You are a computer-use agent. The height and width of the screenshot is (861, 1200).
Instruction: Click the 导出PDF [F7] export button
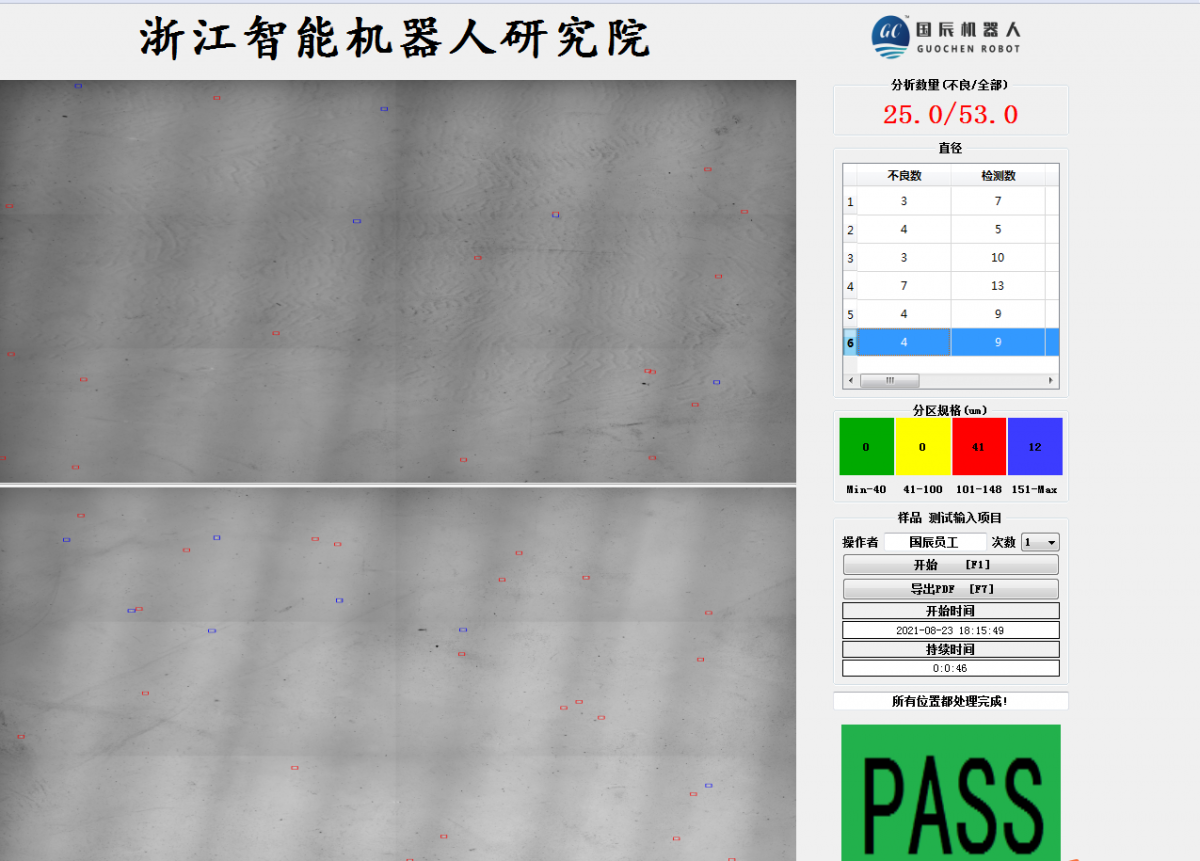coord(950,589)
